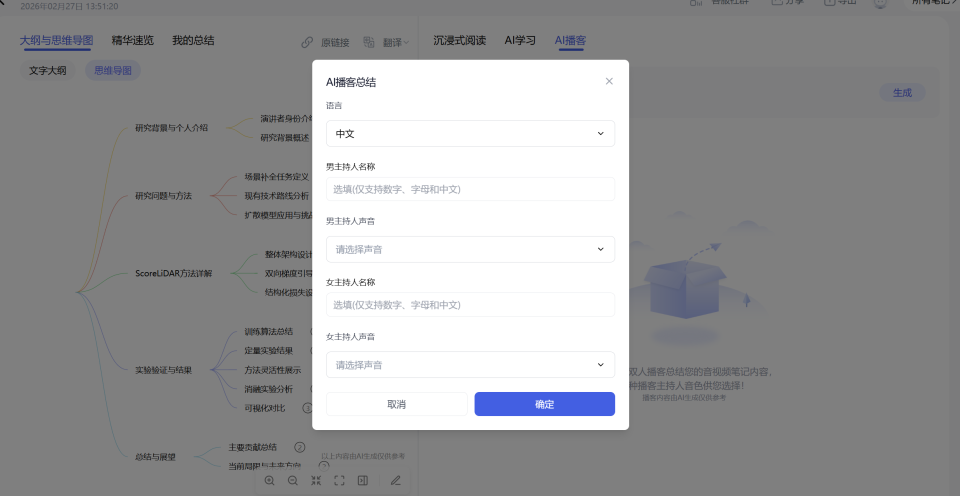
Task: Click the 消融实验分析 child node
Action: coord(269,389)
